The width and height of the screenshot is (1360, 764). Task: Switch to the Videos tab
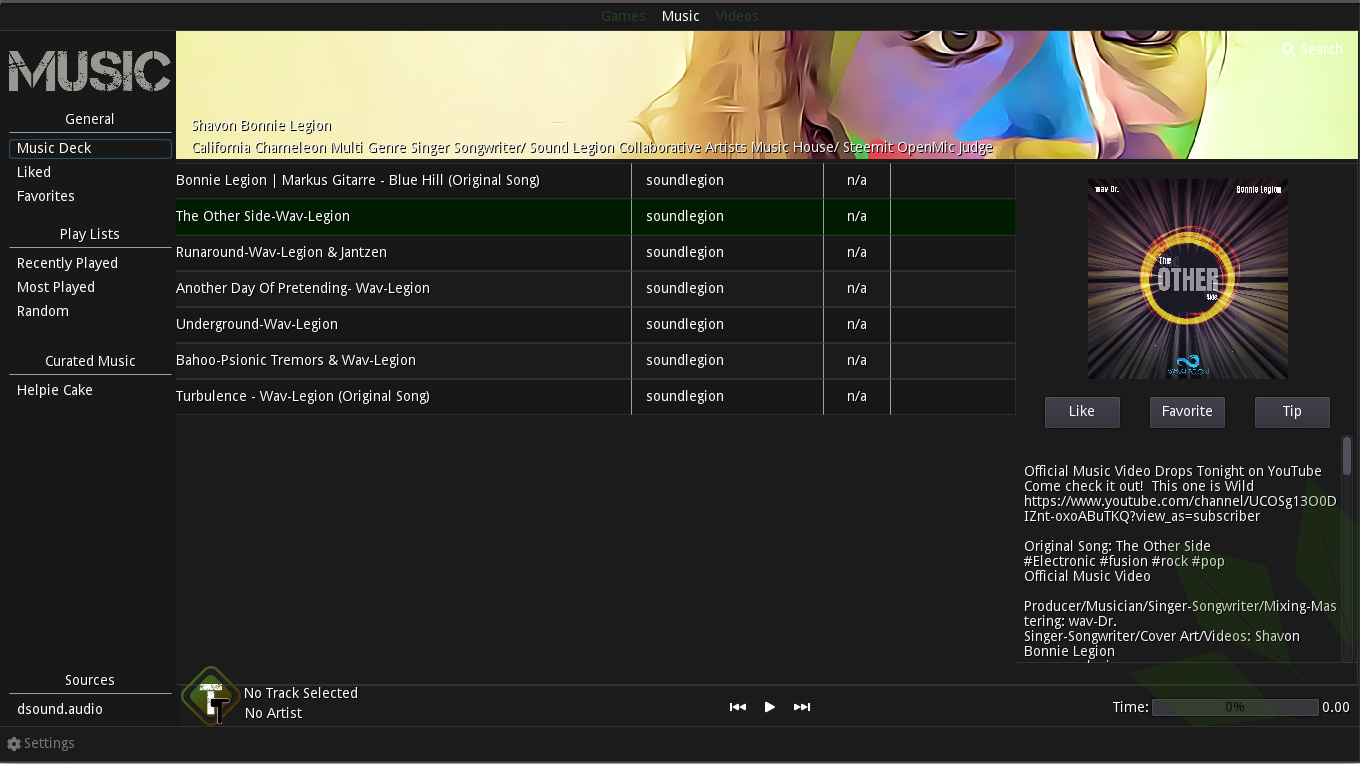[x=737, y=16]
